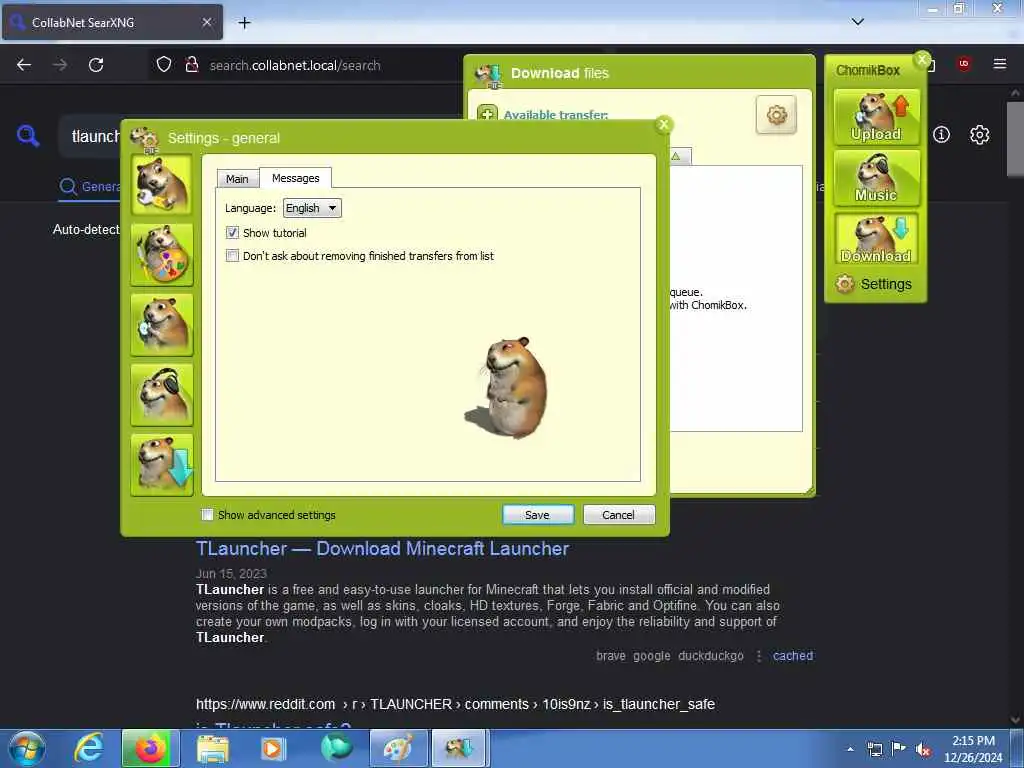Open the Windows Start menu
The height and width of the screenshot is (768, 1024).
point(26,748)
